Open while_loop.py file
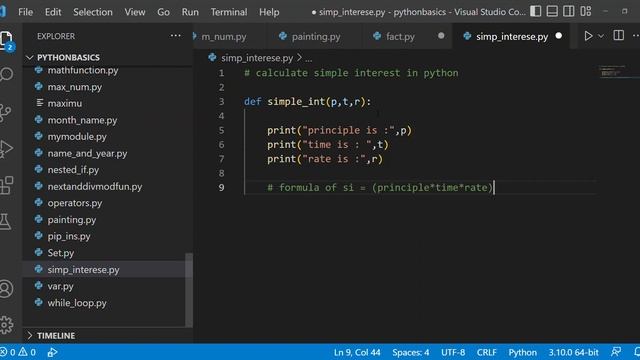The image size is (640, 360). point(77,303)
